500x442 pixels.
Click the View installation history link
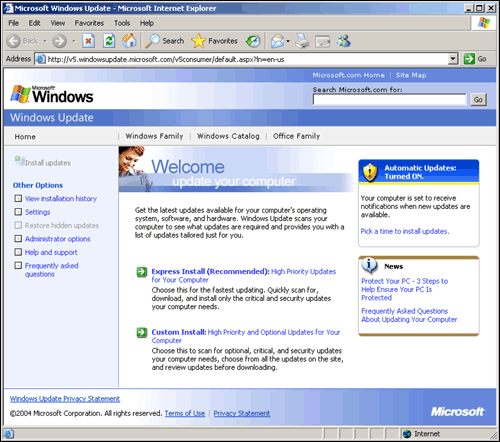pyautogui.click(x=61, y=199)
